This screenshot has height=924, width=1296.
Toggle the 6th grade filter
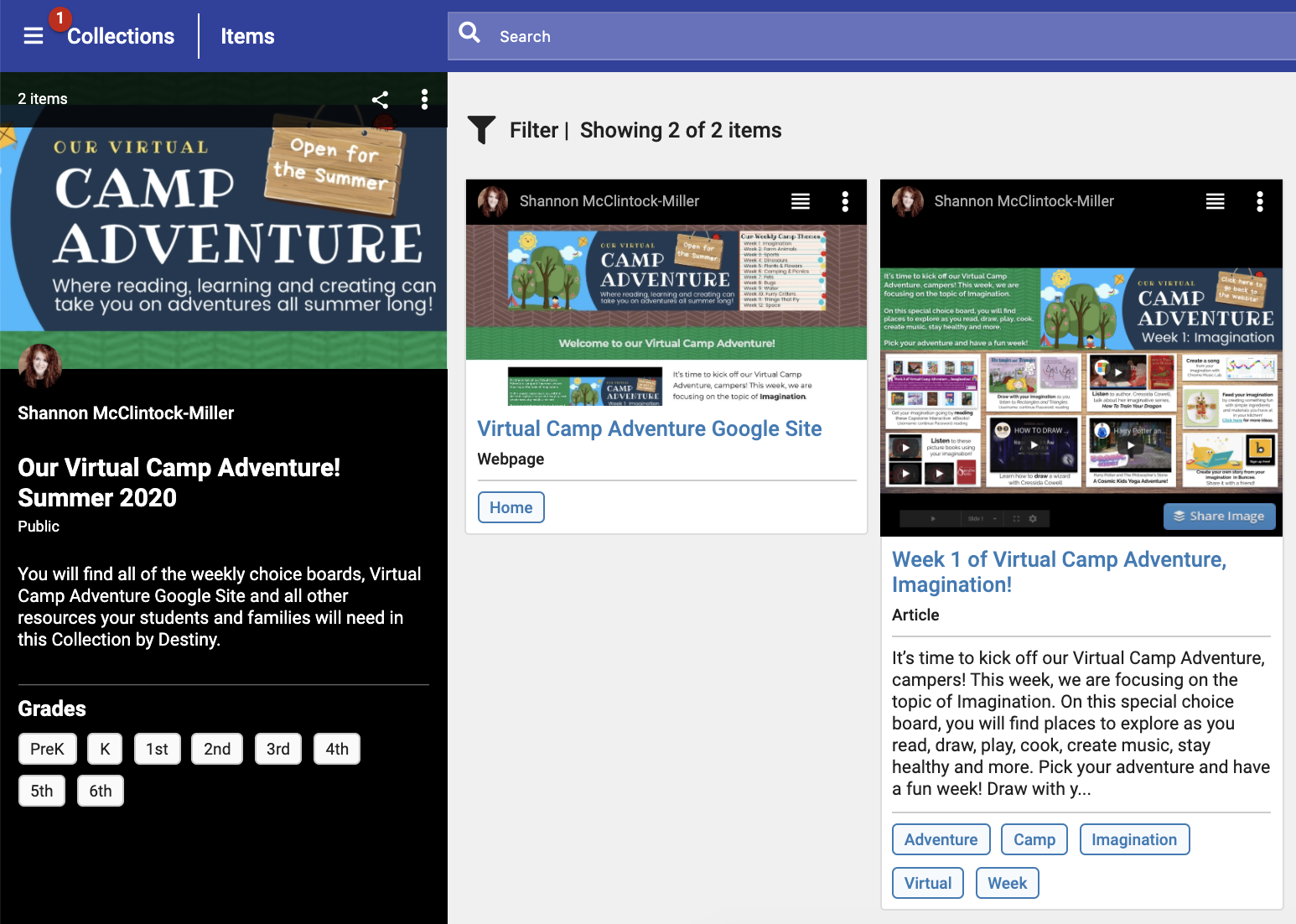(100, 790)
